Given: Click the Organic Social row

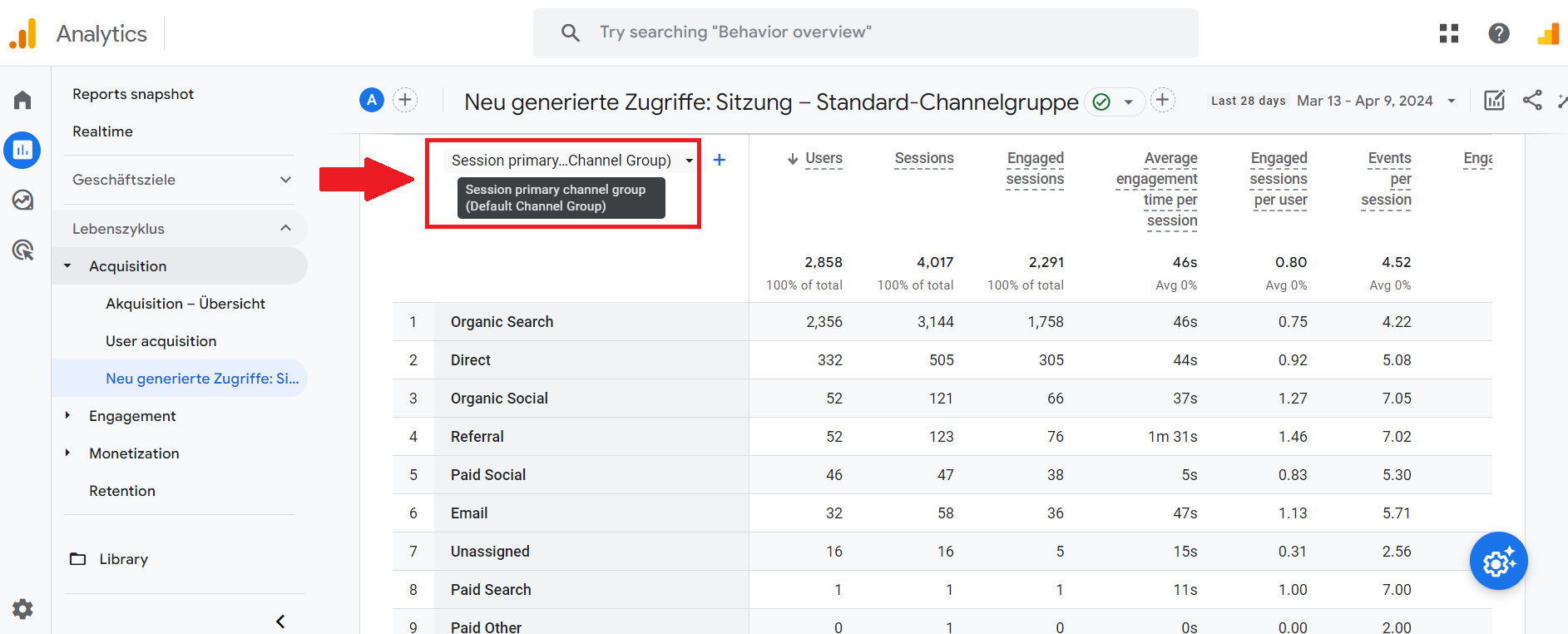Looking at the screenshot, I should [942, 399].
